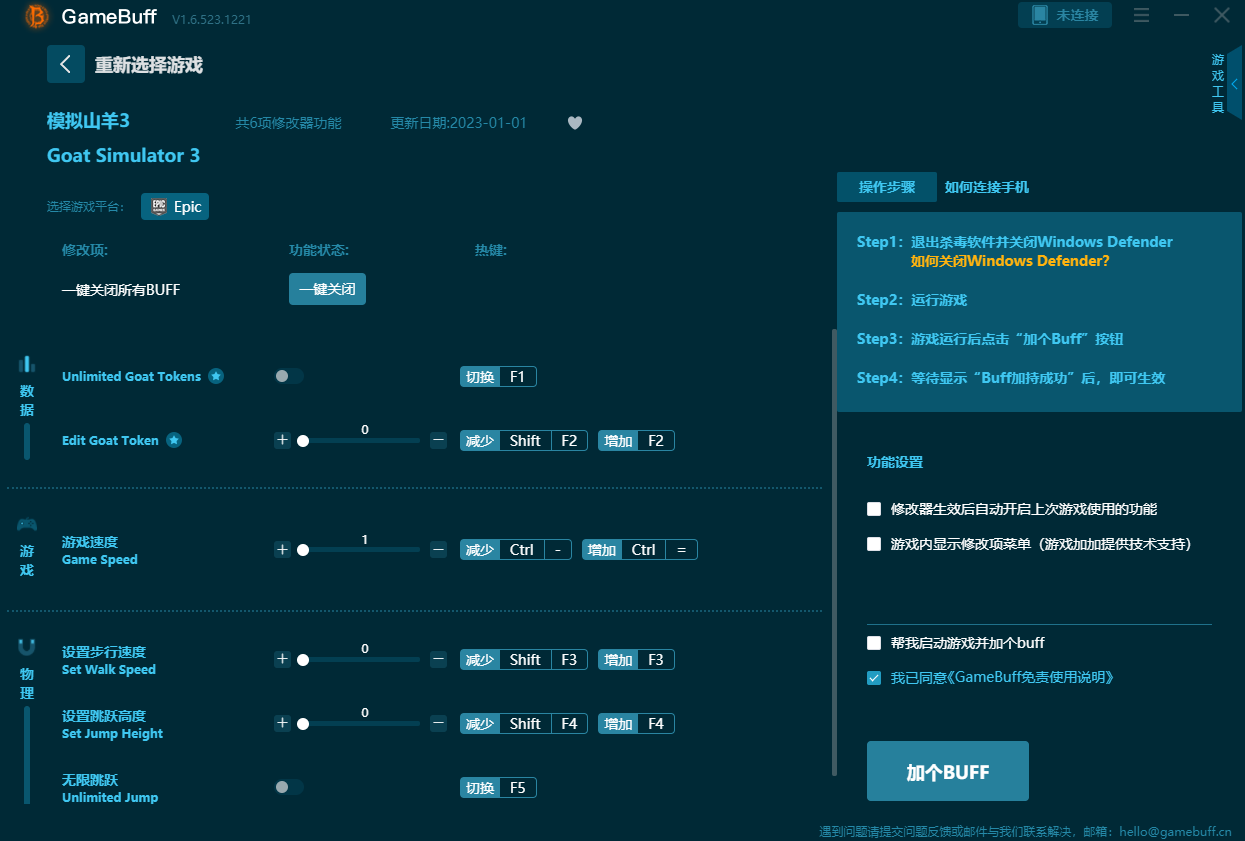Click the Unlimited Goat Tokens label

[131, 377]
